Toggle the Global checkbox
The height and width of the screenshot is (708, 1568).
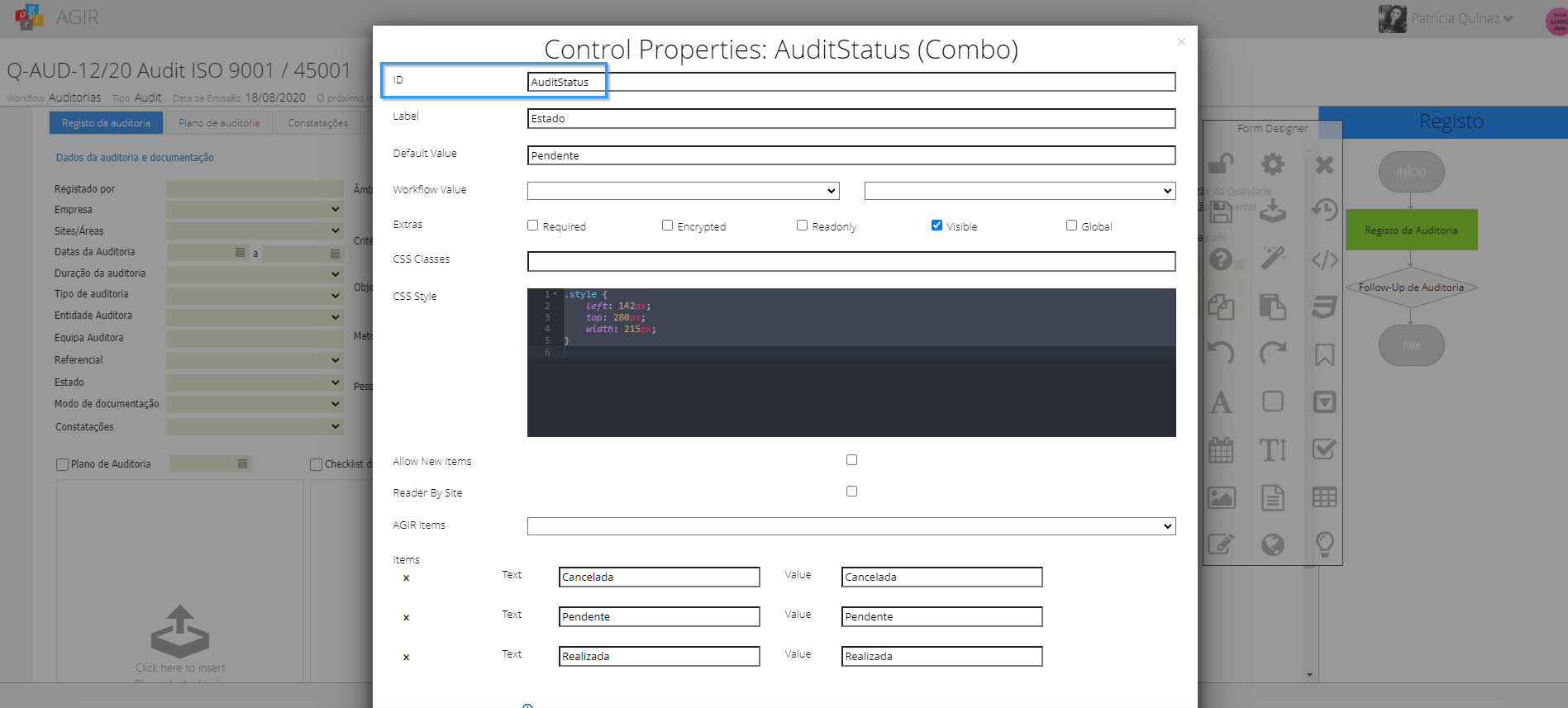tap(1071, 226)
